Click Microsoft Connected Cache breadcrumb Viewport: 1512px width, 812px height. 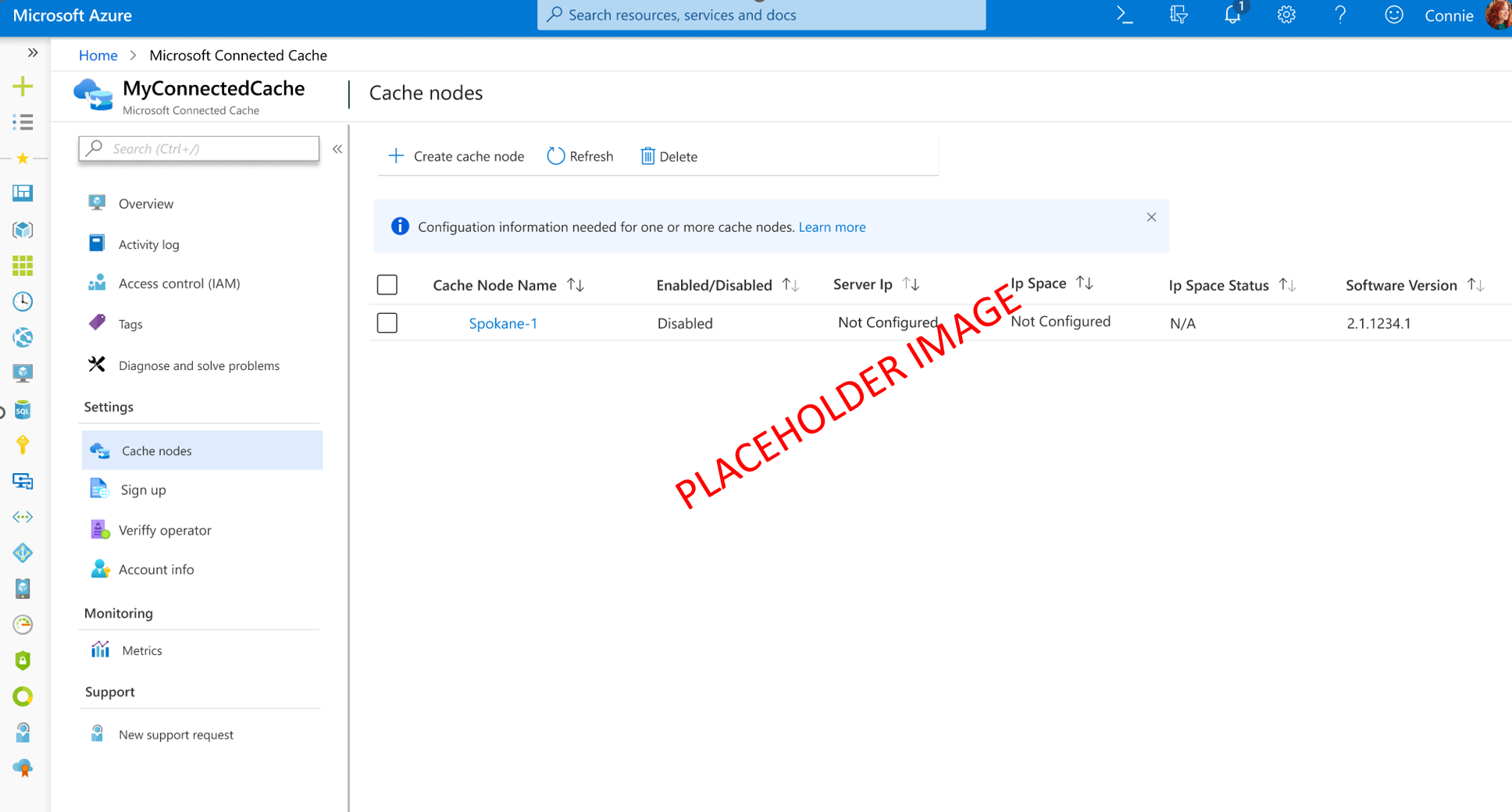click(238, 55)
